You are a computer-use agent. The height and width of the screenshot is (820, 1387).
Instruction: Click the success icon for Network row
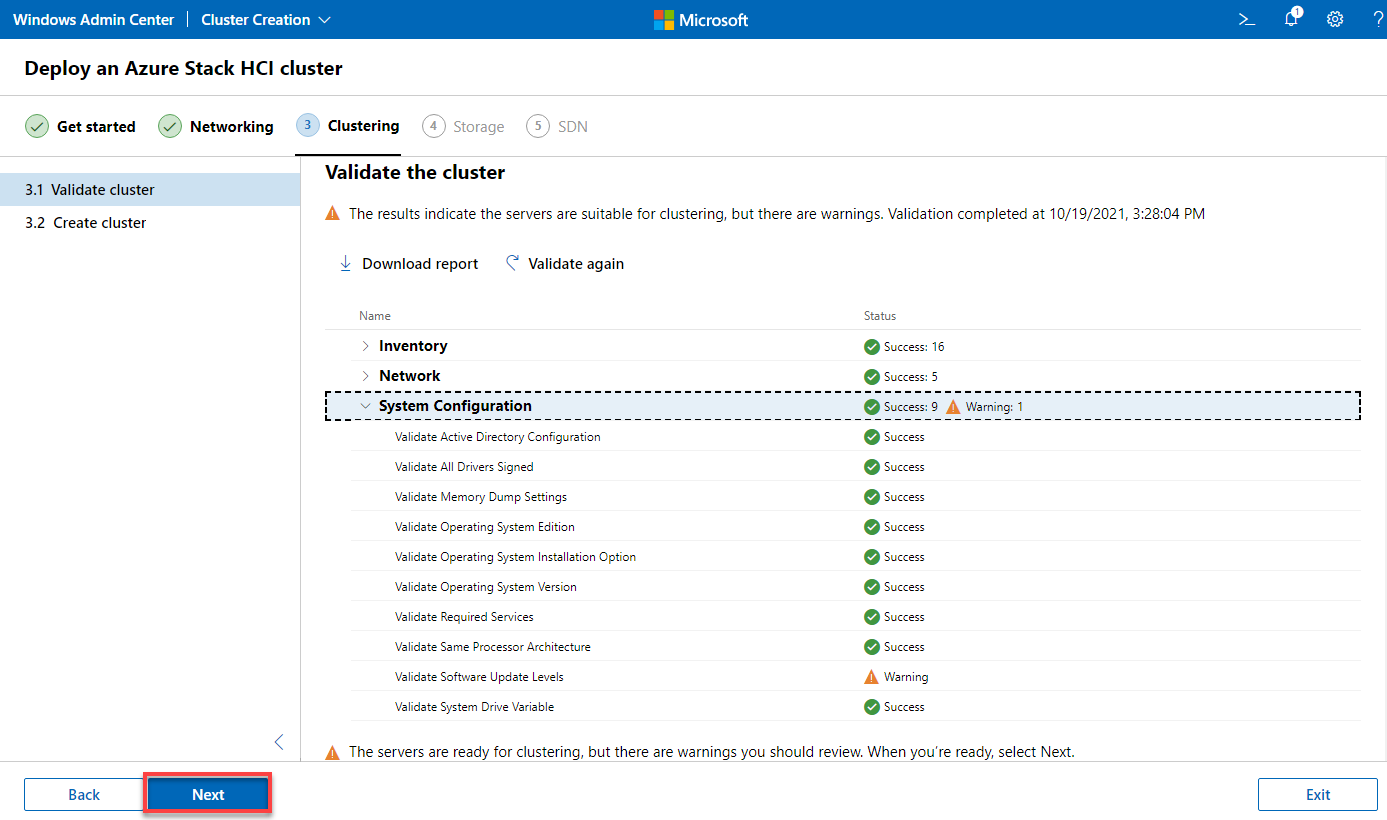click(x=872, y=377)
